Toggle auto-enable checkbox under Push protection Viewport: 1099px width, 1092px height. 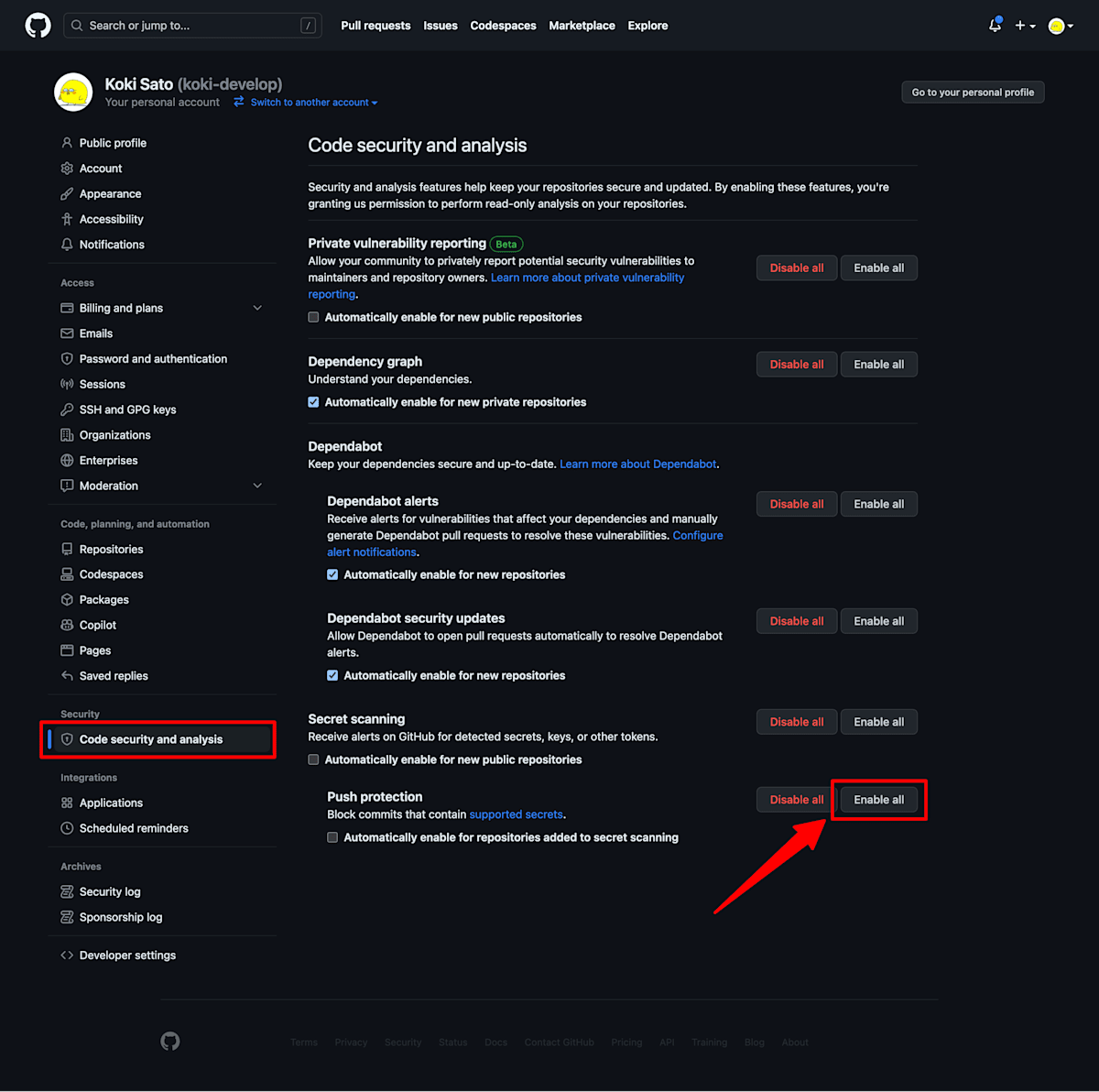332,837
